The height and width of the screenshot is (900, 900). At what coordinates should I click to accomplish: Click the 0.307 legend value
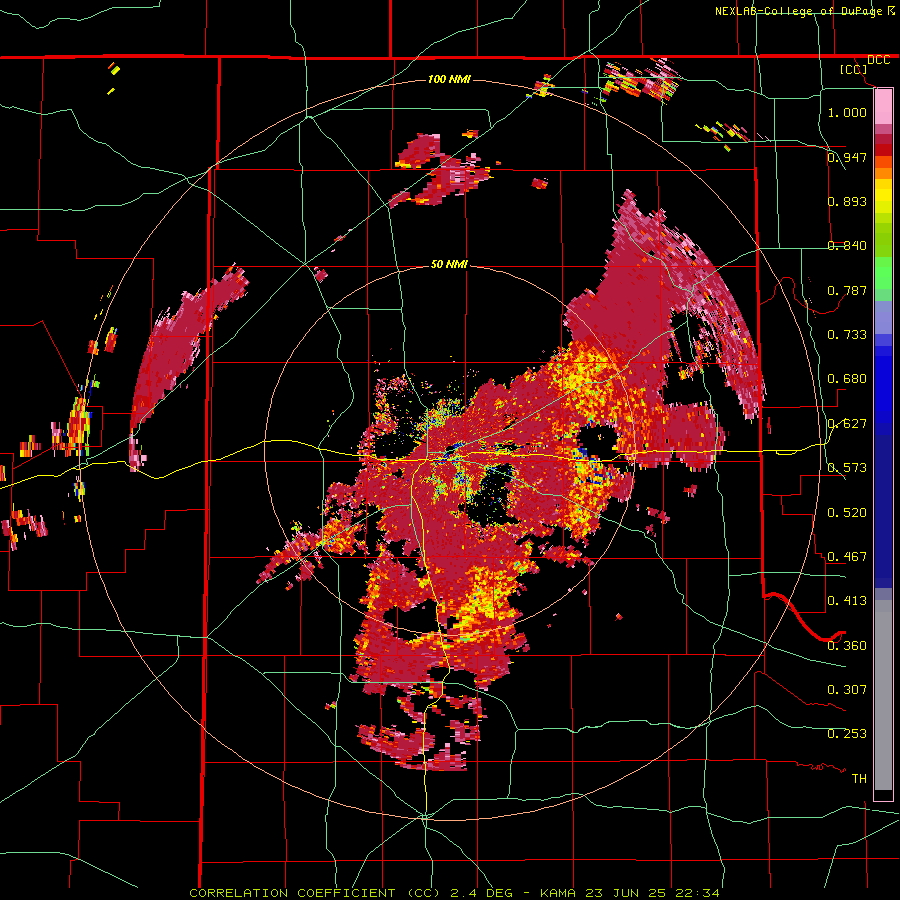[x=847, y=689]
